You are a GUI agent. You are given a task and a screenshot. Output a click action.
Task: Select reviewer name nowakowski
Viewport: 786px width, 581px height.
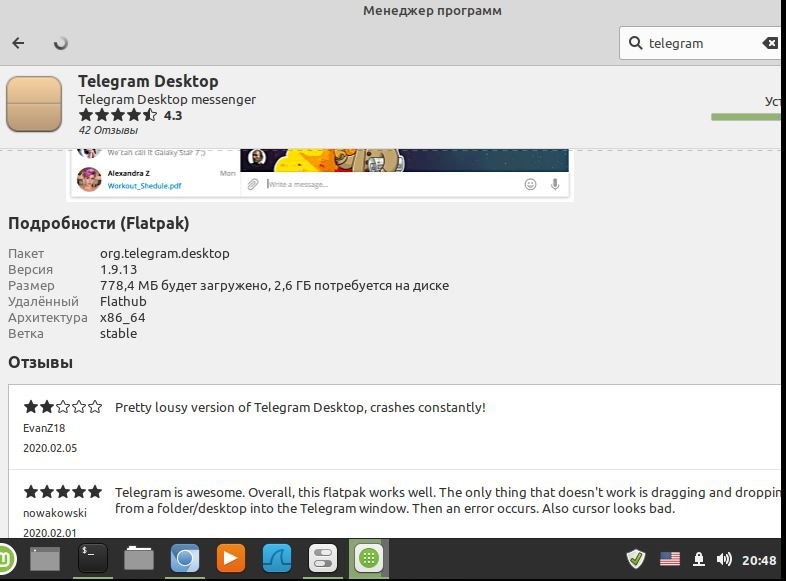pos(55,513)
